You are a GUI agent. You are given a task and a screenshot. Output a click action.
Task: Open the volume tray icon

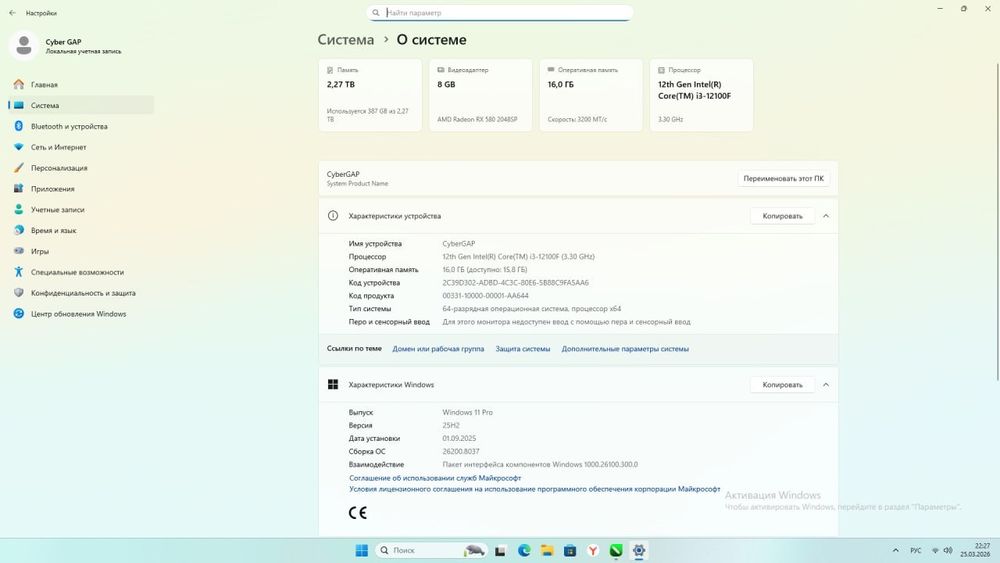click(x=948, y=550)
